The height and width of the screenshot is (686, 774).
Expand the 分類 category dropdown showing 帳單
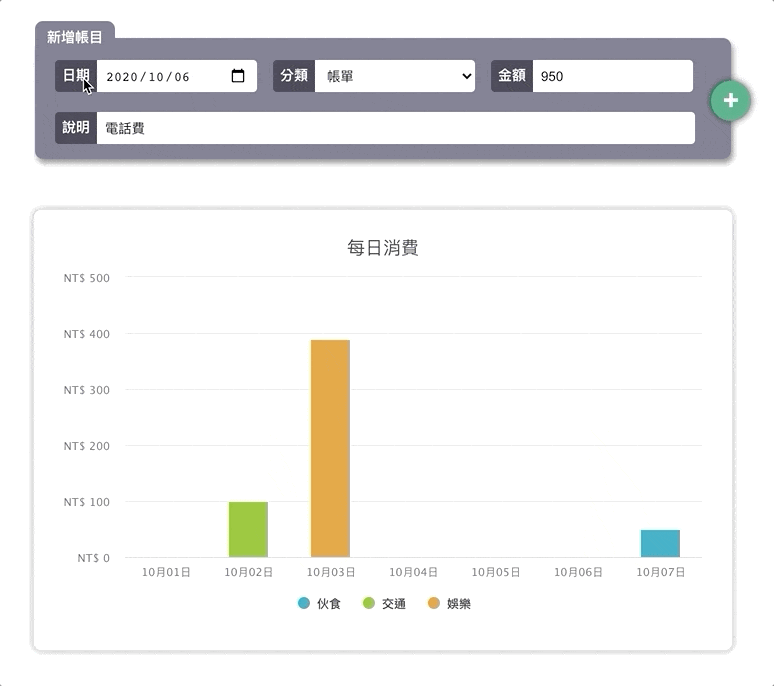[395, 76]
